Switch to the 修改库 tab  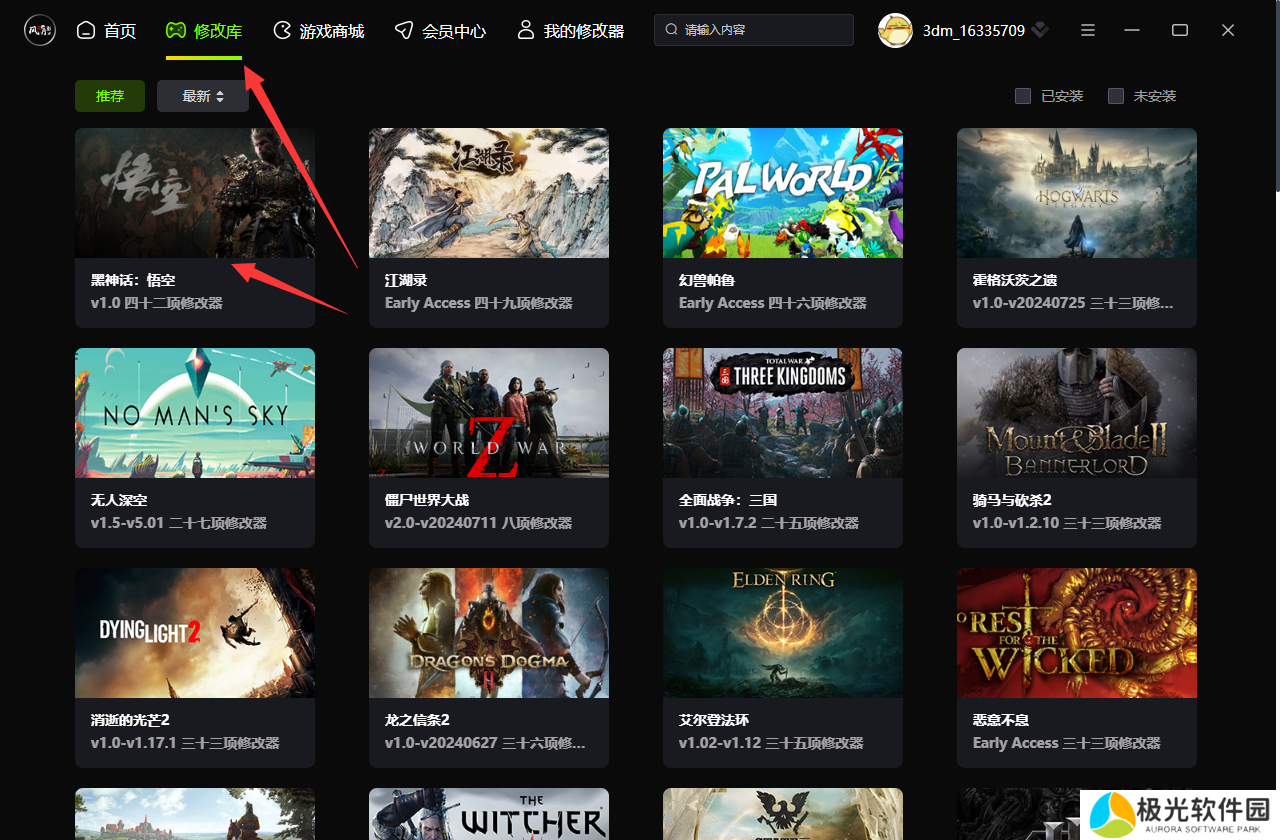pyautogui.click(x=204, y=31)
